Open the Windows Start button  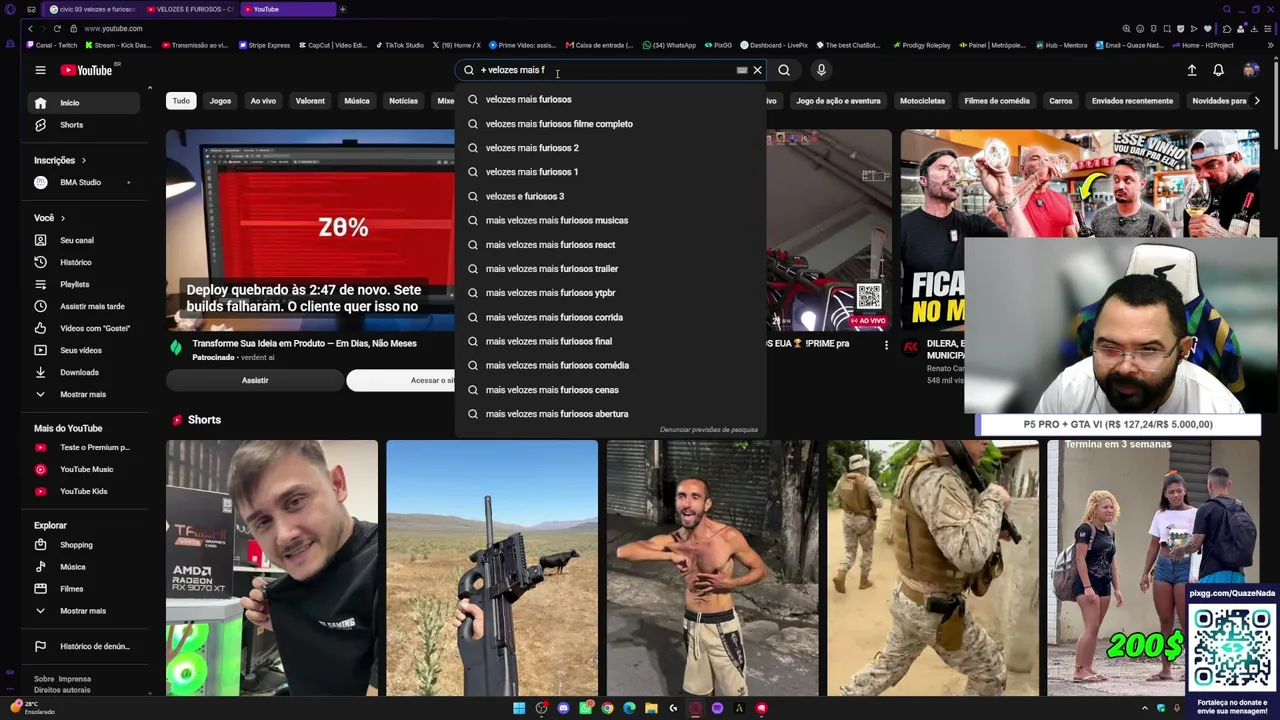519,708
